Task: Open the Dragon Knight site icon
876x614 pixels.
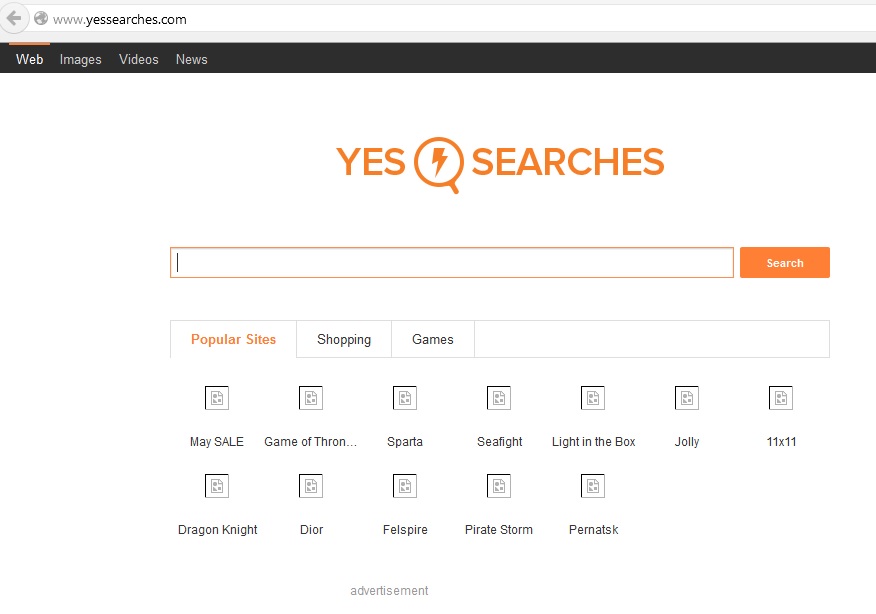Action: pos(217,486)
